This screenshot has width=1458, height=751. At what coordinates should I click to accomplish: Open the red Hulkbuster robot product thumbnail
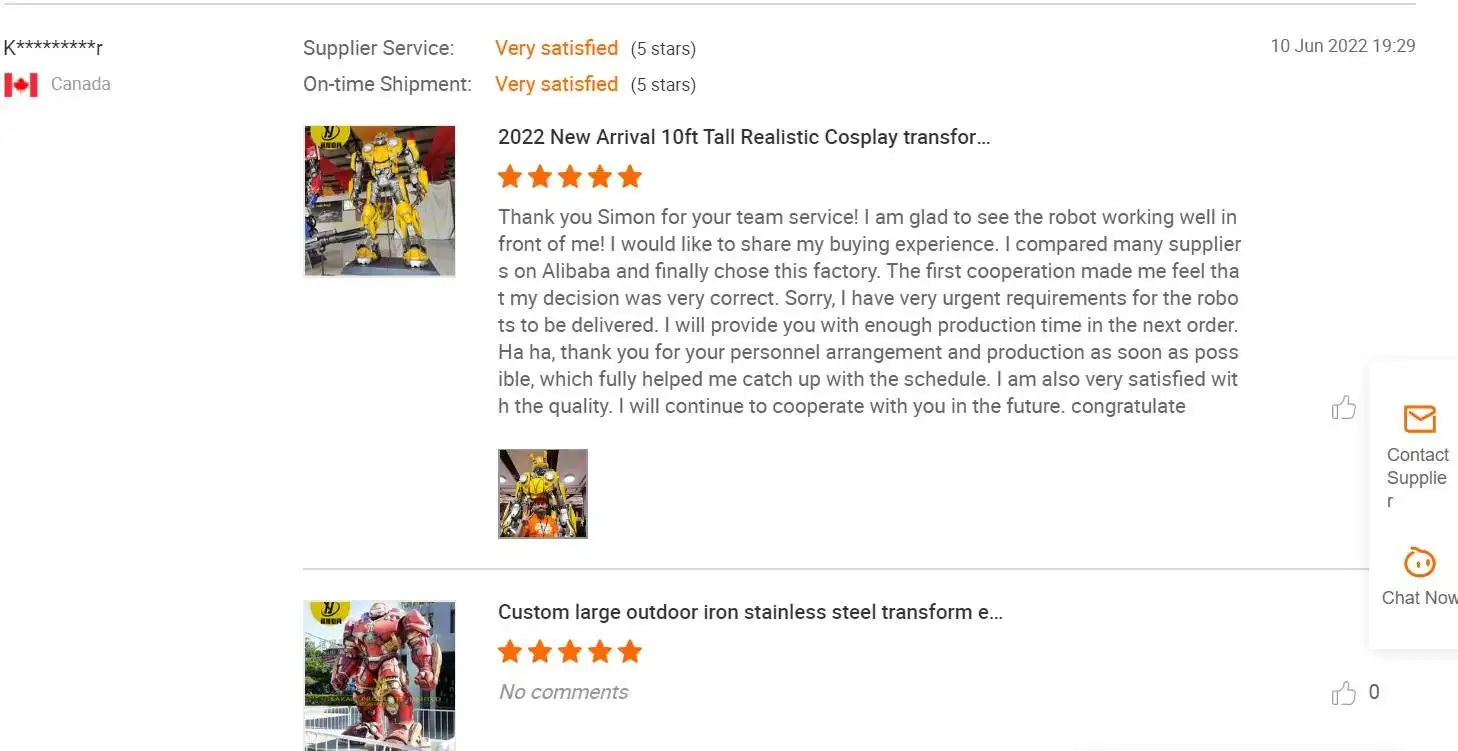(380, 674)
